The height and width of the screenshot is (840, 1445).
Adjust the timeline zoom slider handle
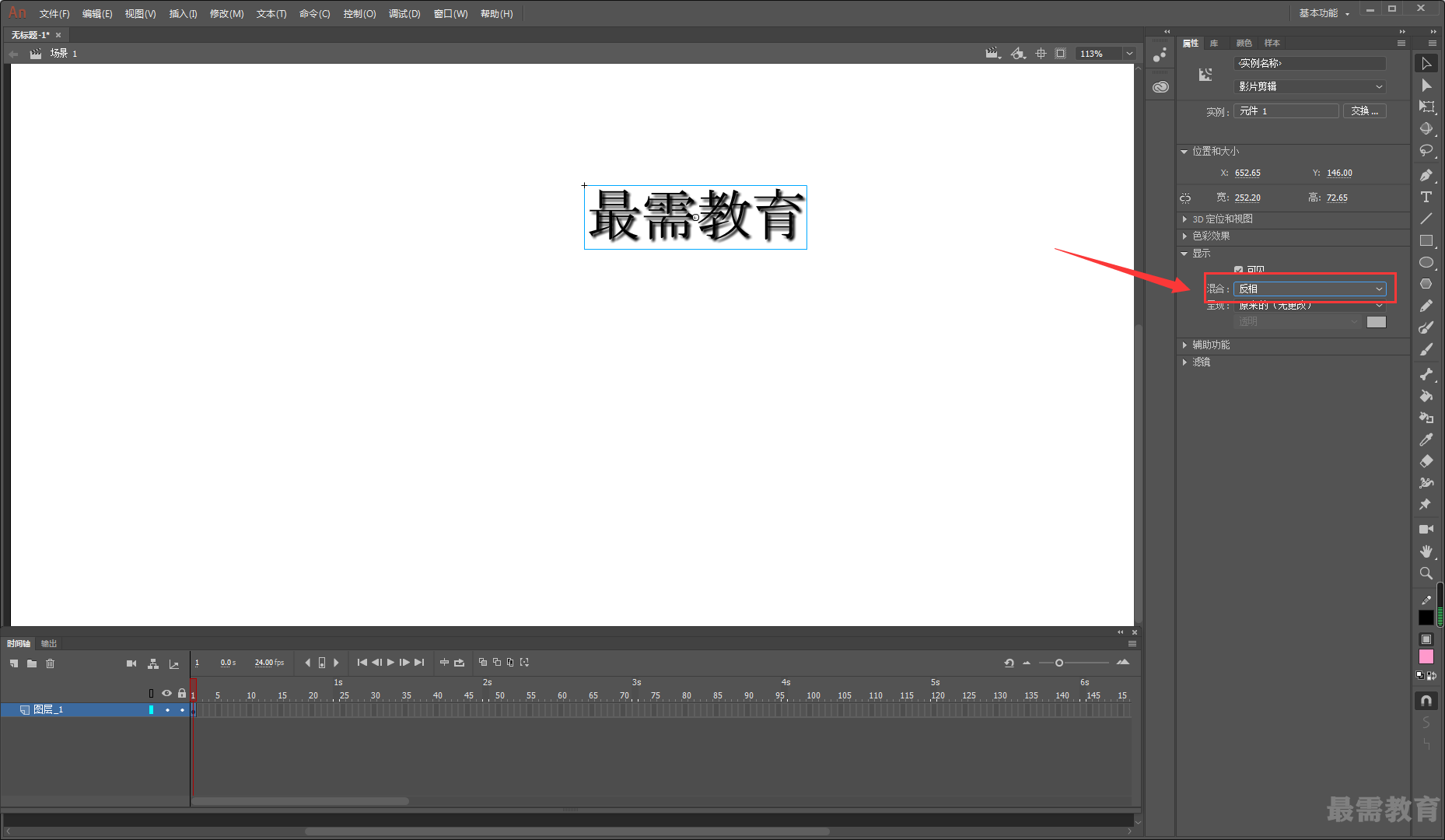pos(1059,663)
